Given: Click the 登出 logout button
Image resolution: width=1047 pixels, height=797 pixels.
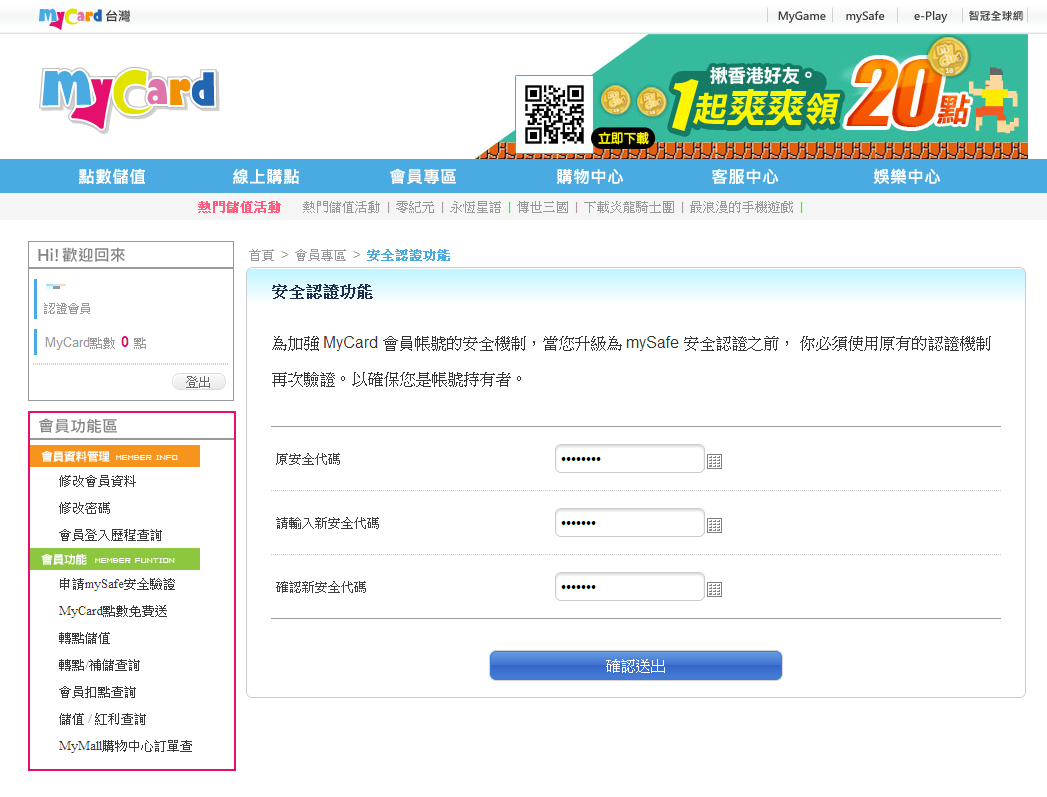Looking at the screenshot, I should 198,382.
